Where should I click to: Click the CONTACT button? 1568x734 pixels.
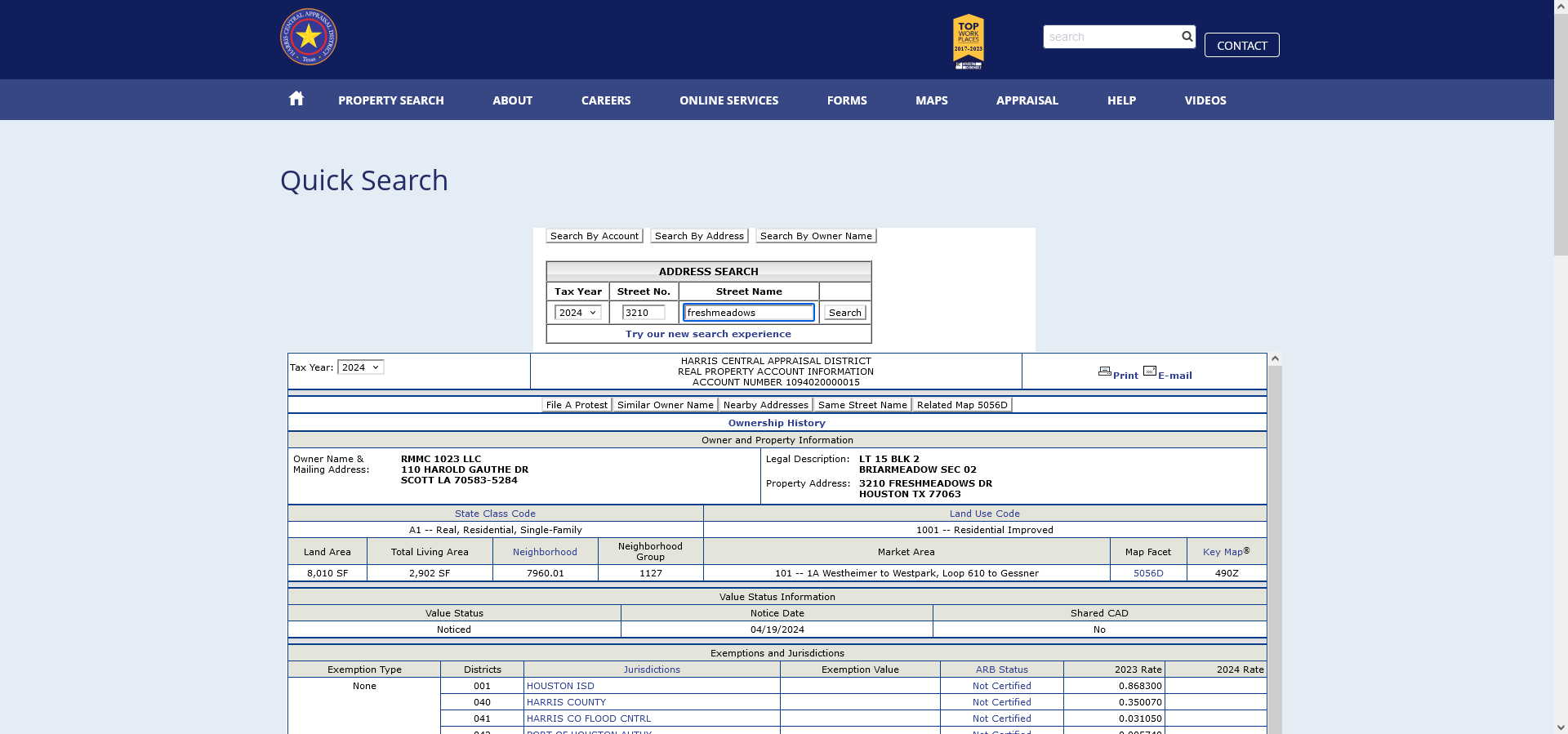coord(1241,45)
